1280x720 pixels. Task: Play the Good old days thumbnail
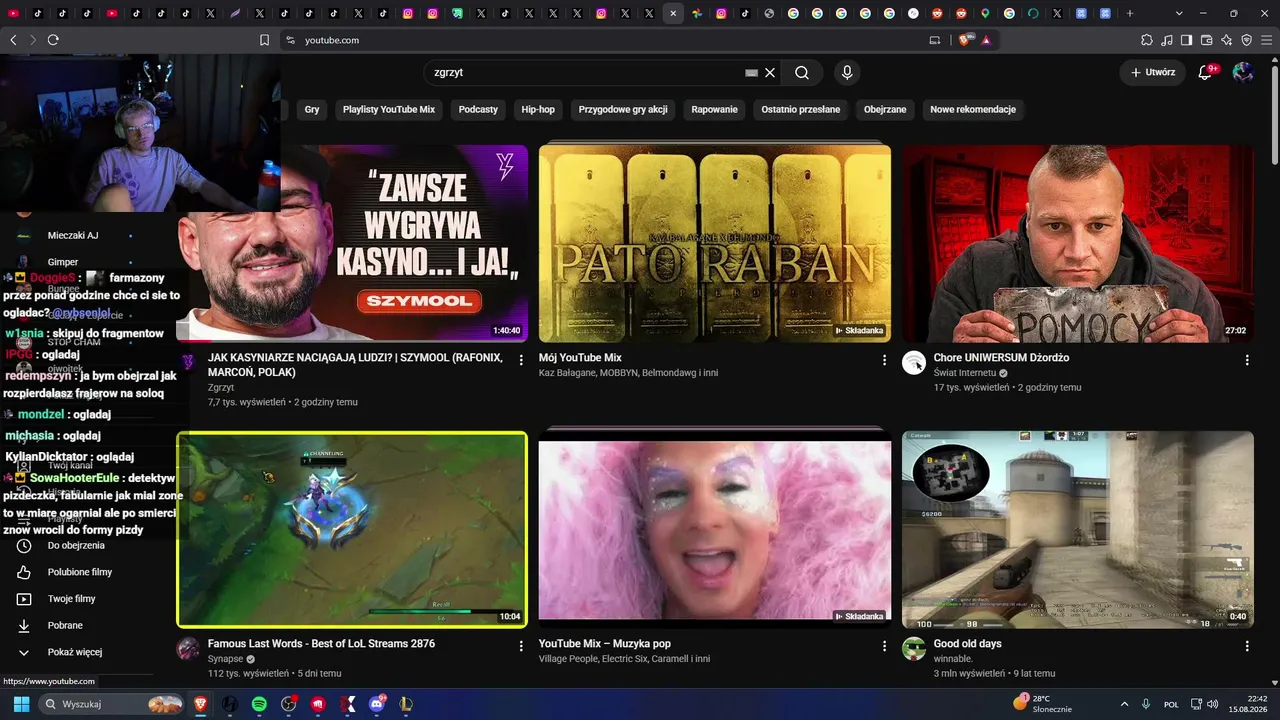(1078, 529)
